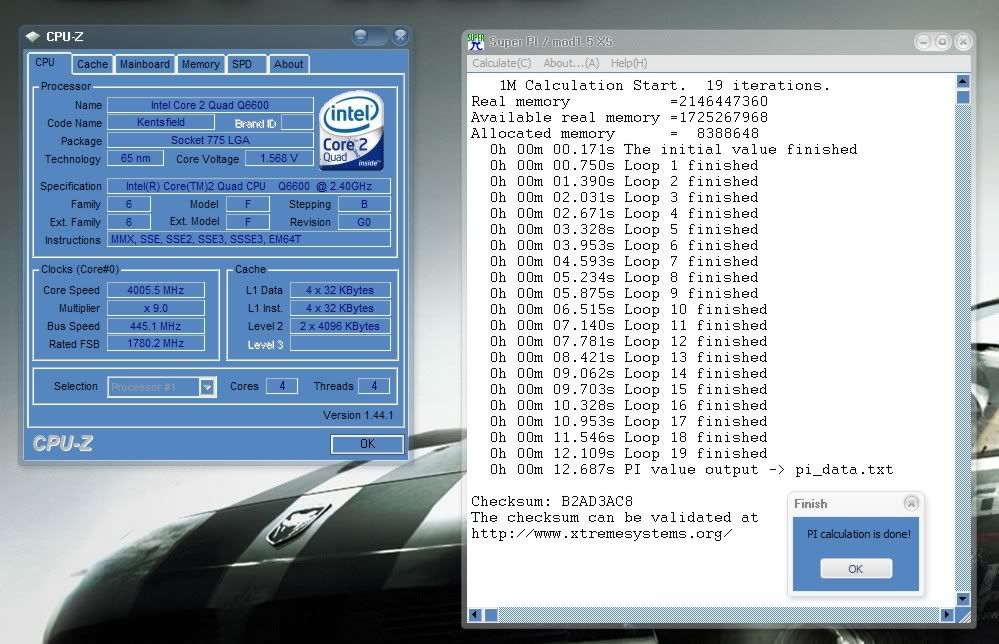The width and height of the screenshot is (999, 644).
Task: Click the Super PI scroll left arrow
Action: [x=475, y=615]
